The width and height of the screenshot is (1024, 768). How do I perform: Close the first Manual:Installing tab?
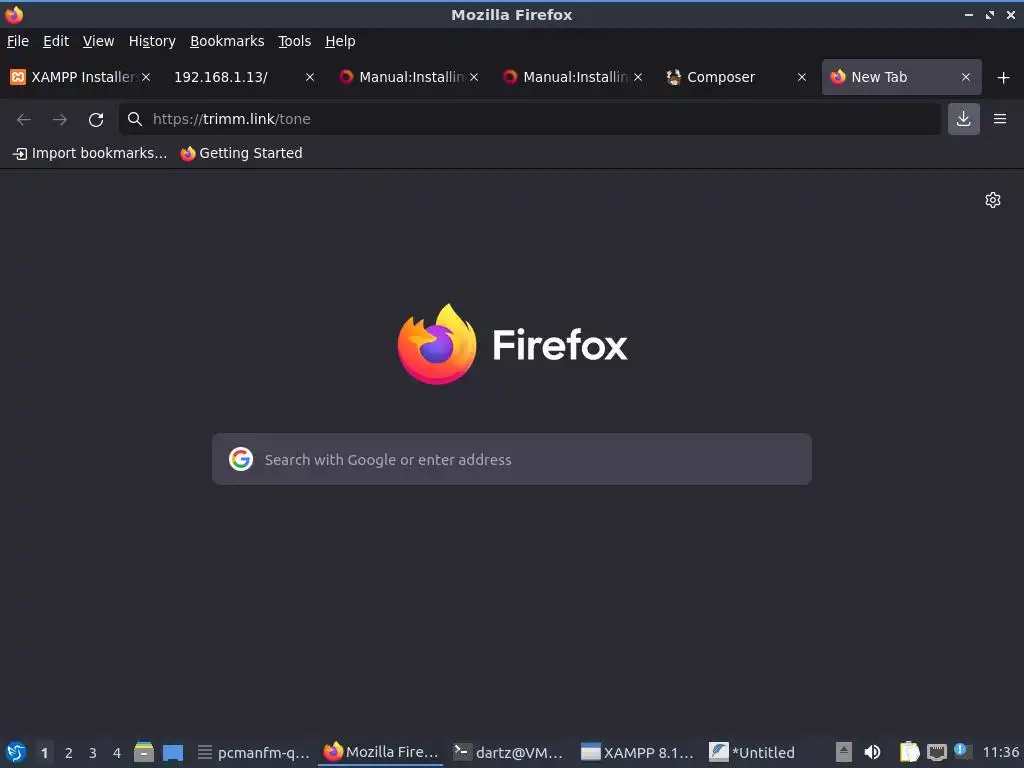click(x=474, y=77)
